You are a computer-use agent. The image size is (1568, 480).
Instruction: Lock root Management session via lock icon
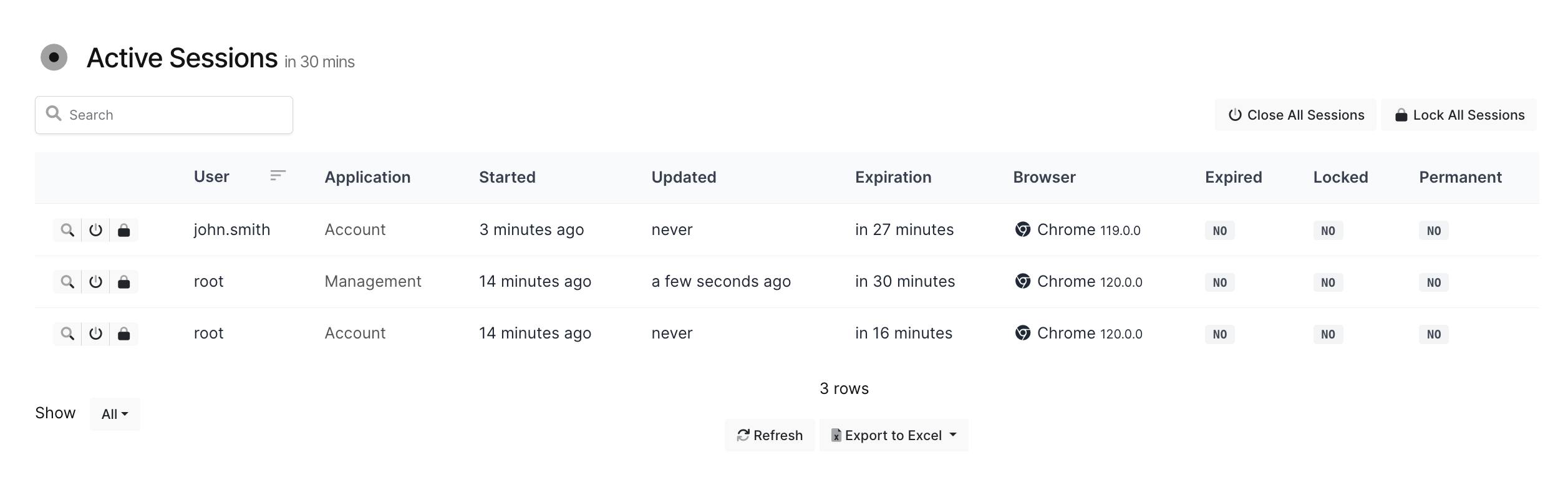tap(124, 282)
